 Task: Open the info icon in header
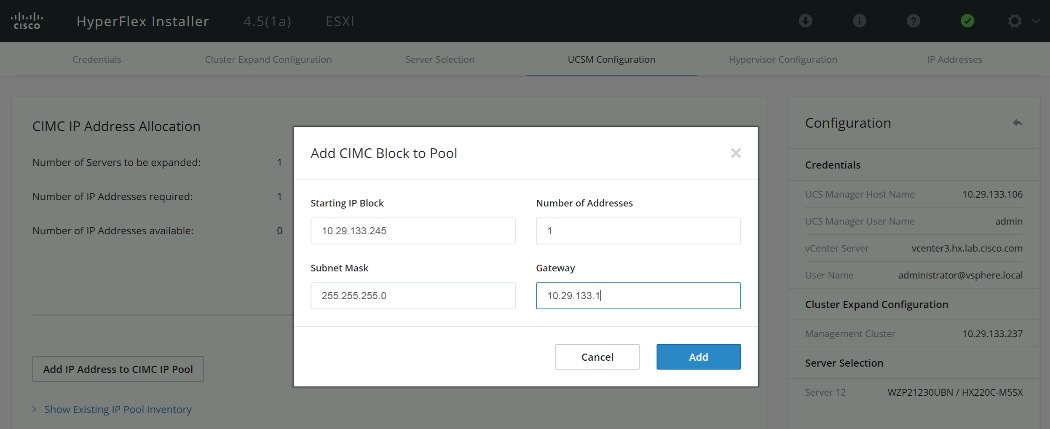[859, 21]
